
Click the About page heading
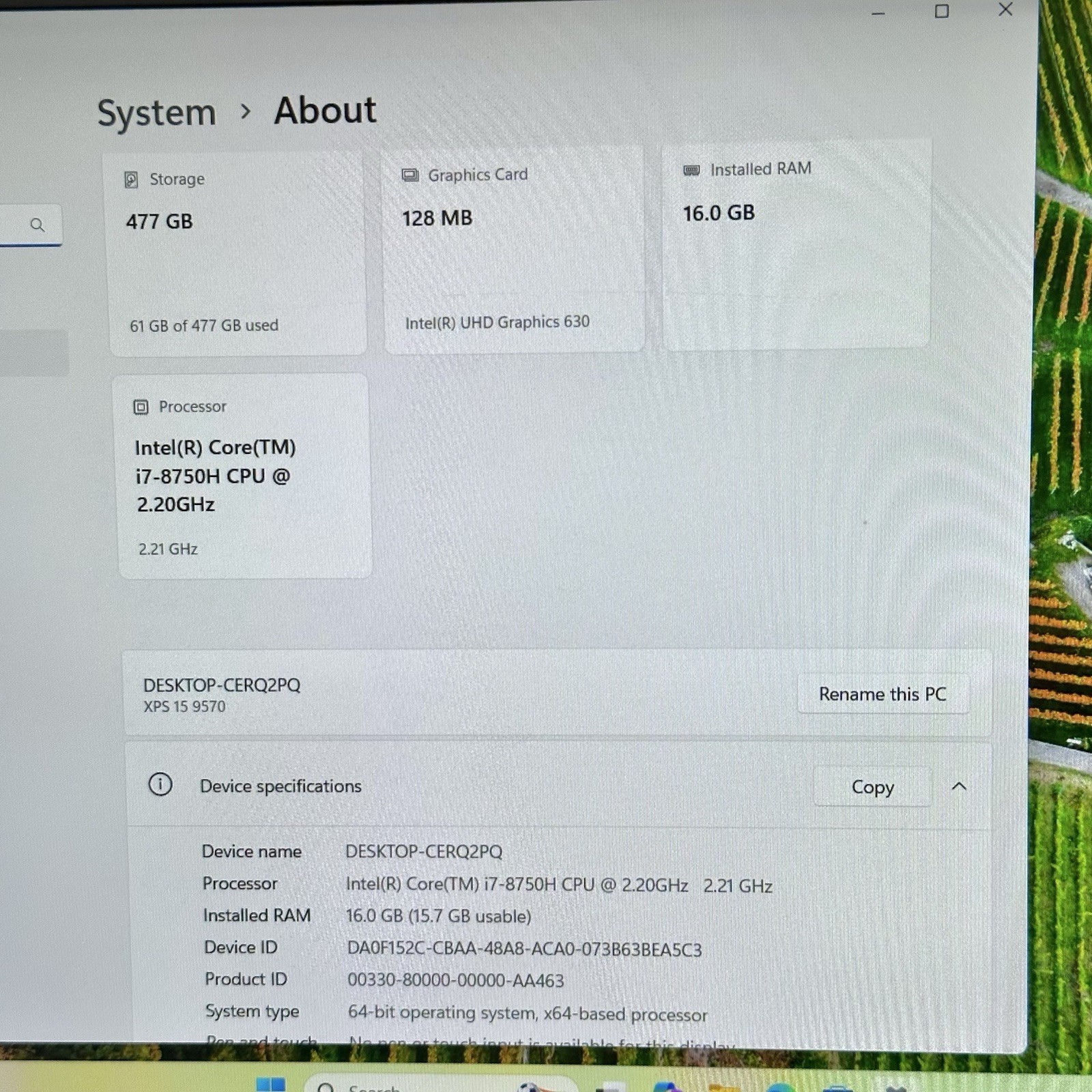tap(325, 110)
